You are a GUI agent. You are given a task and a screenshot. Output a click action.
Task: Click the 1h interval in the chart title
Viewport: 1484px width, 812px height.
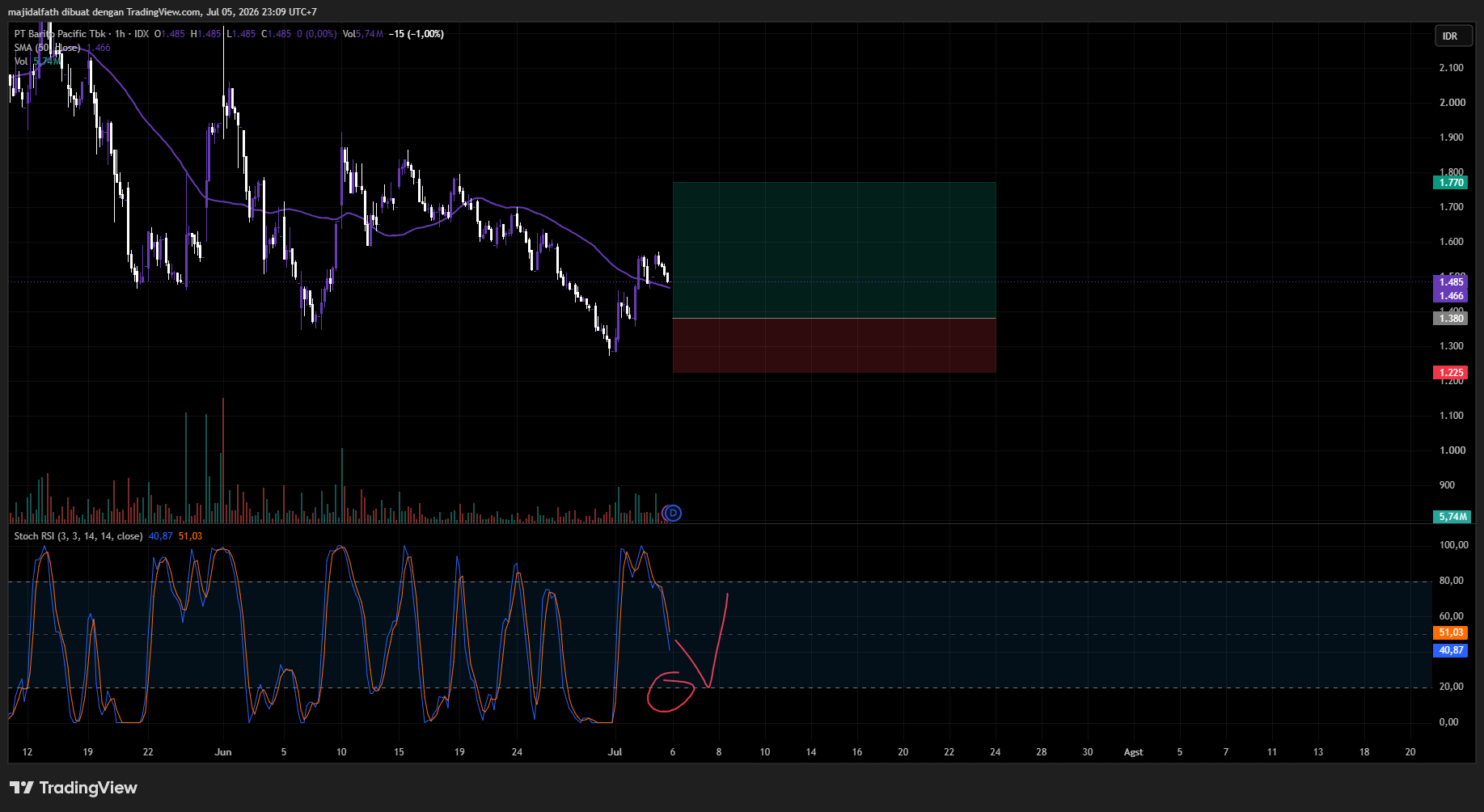(120, 34)
